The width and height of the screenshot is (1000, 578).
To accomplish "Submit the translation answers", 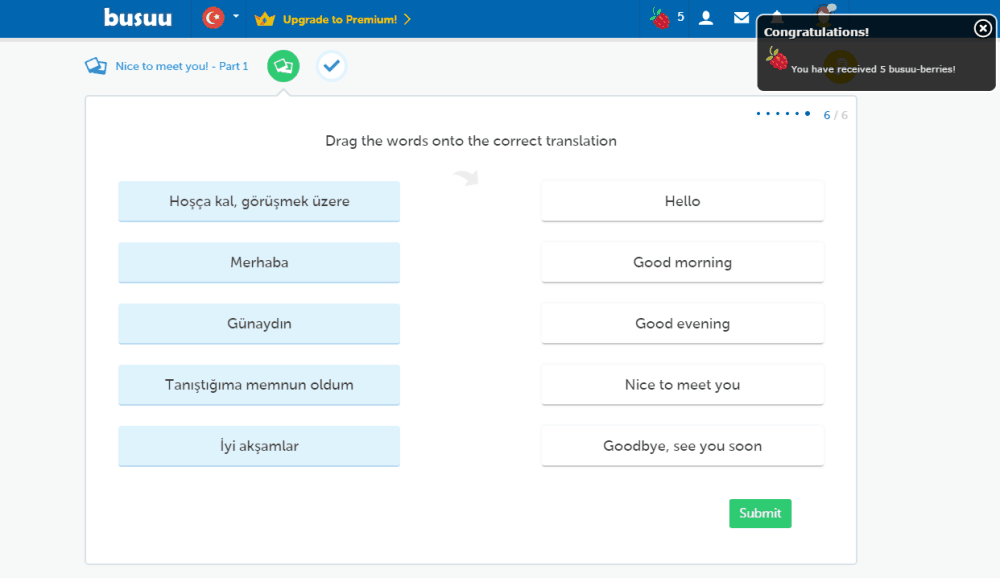I will (x=760, y=514).
